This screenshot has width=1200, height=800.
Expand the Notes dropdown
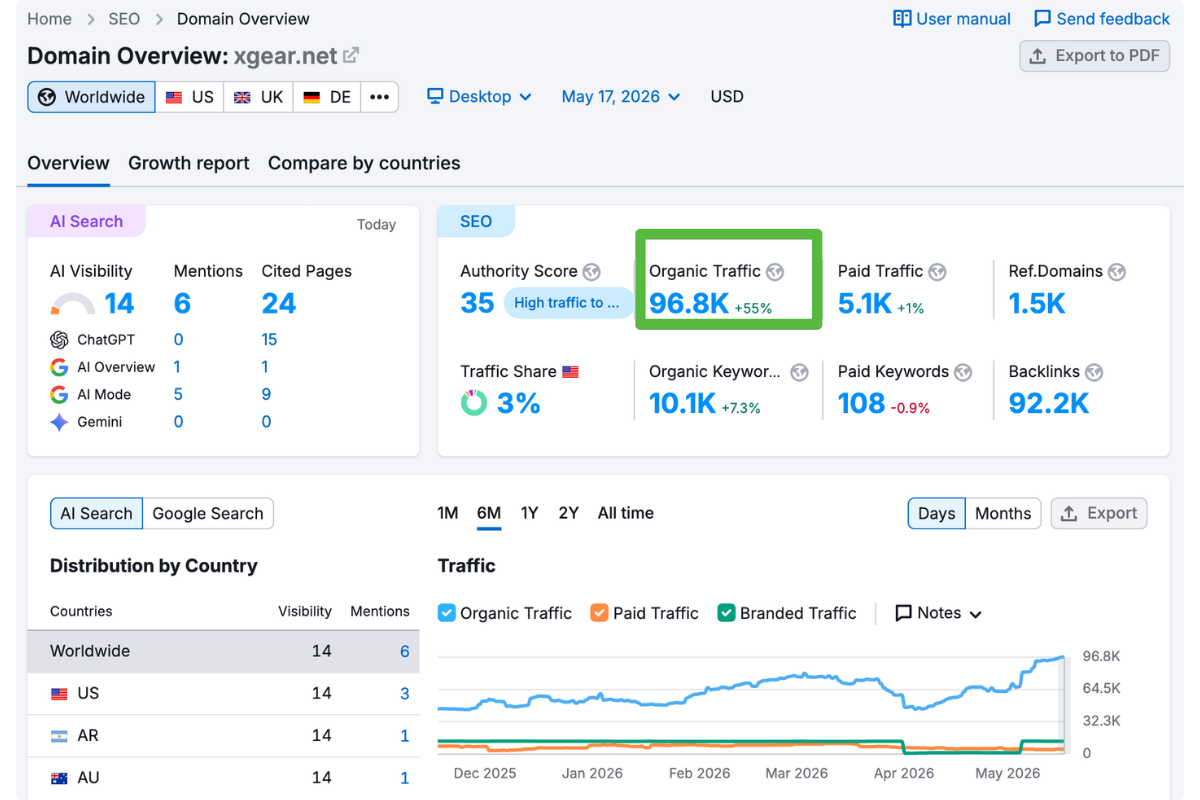coord(938,613)
